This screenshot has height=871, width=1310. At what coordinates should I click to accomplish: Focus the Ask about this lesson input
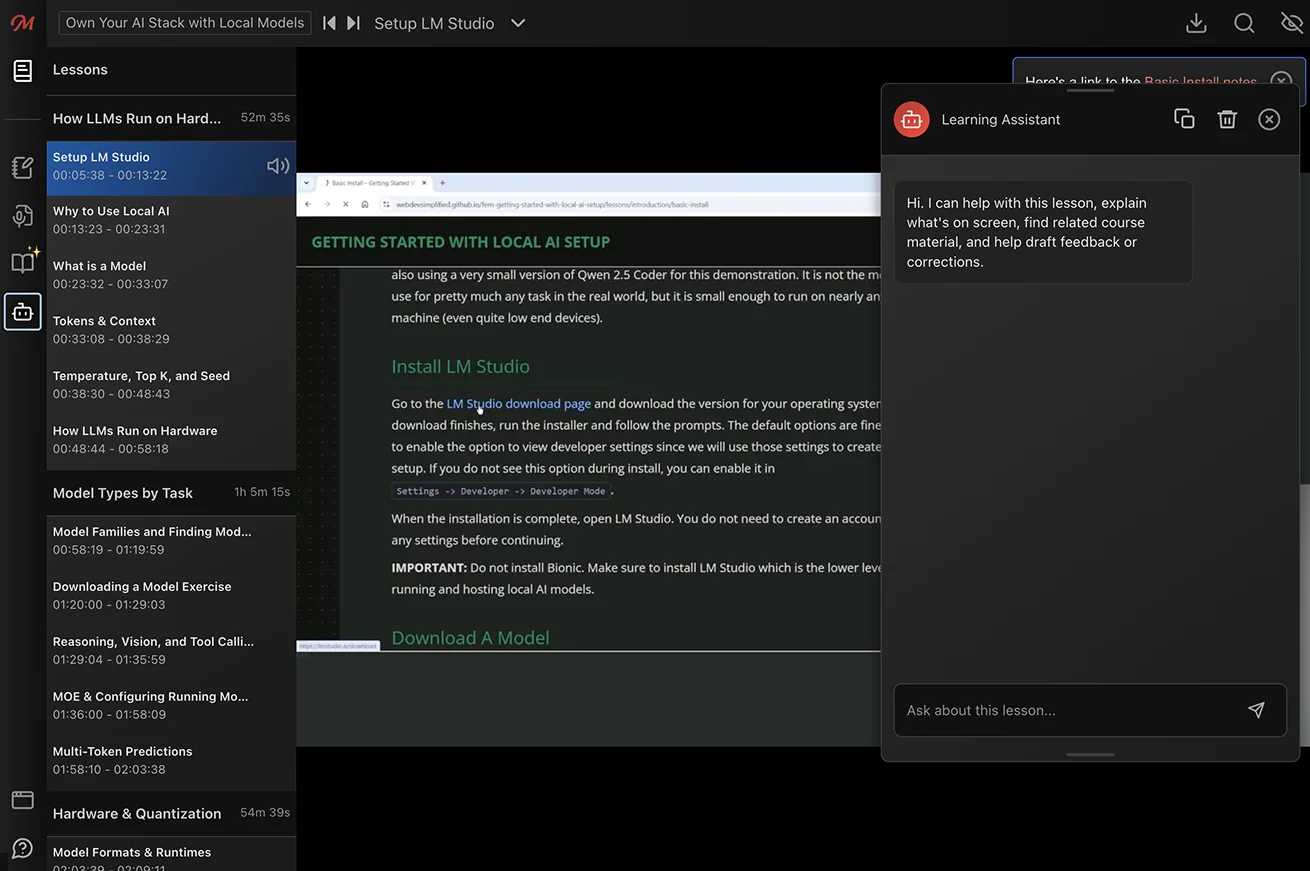pyautogui.click(x=1068, y=710)
